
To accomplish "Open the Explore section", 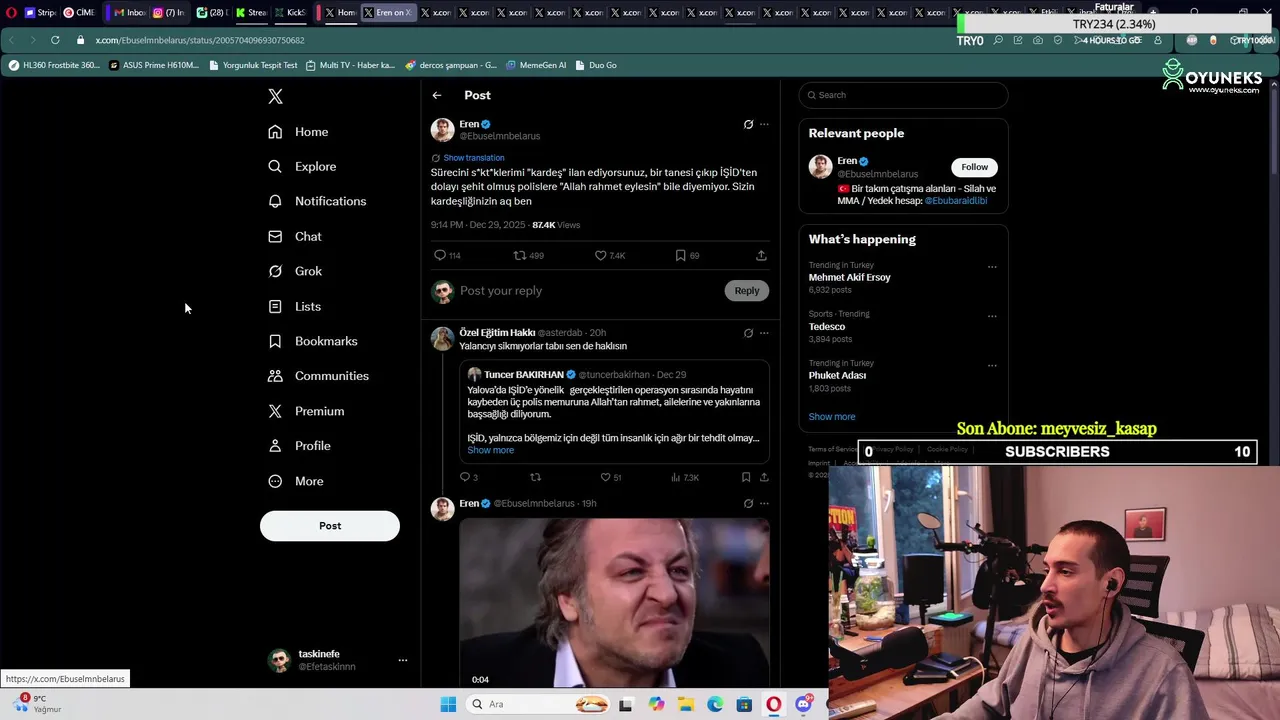I will [302, 167].
